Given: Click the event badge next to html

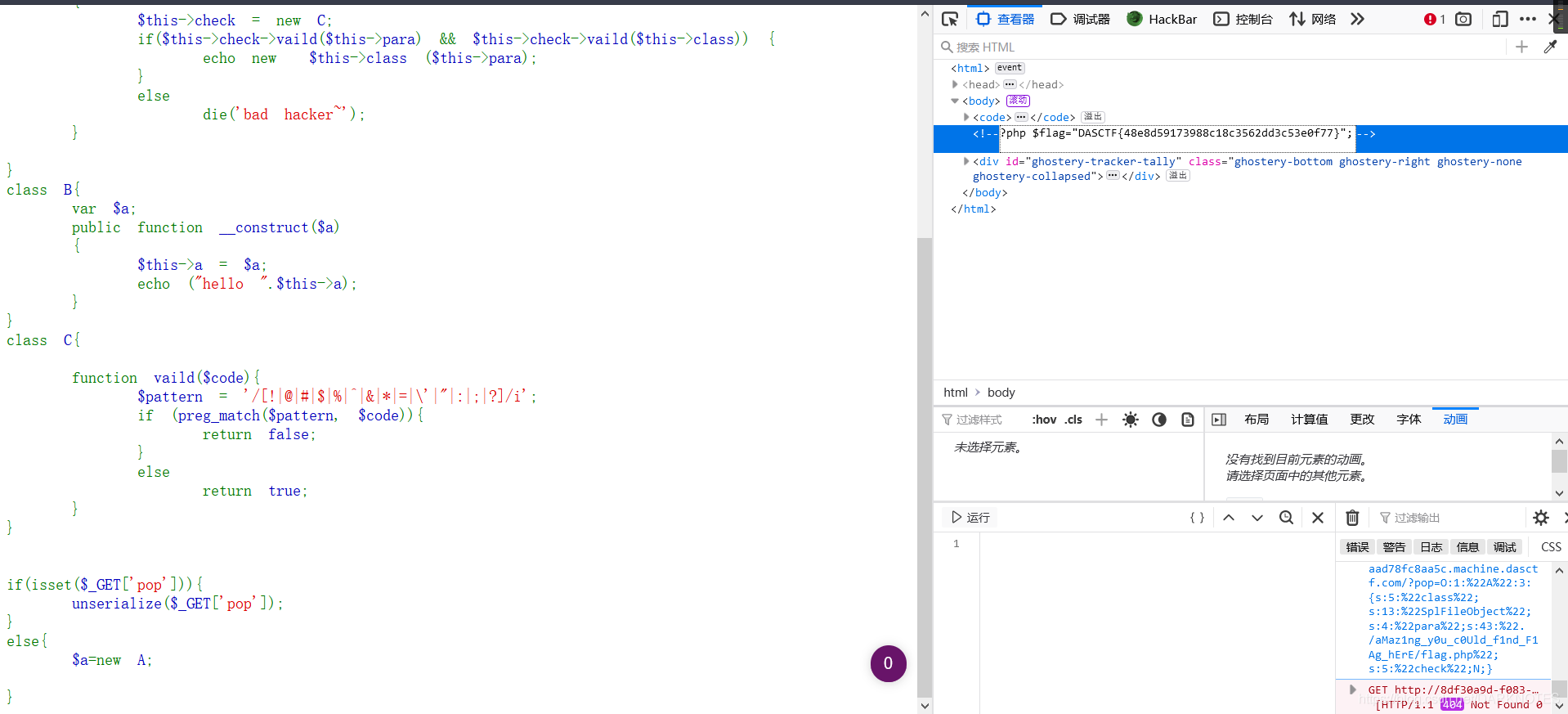Looking at the screenshot, I should (1010, 68).
